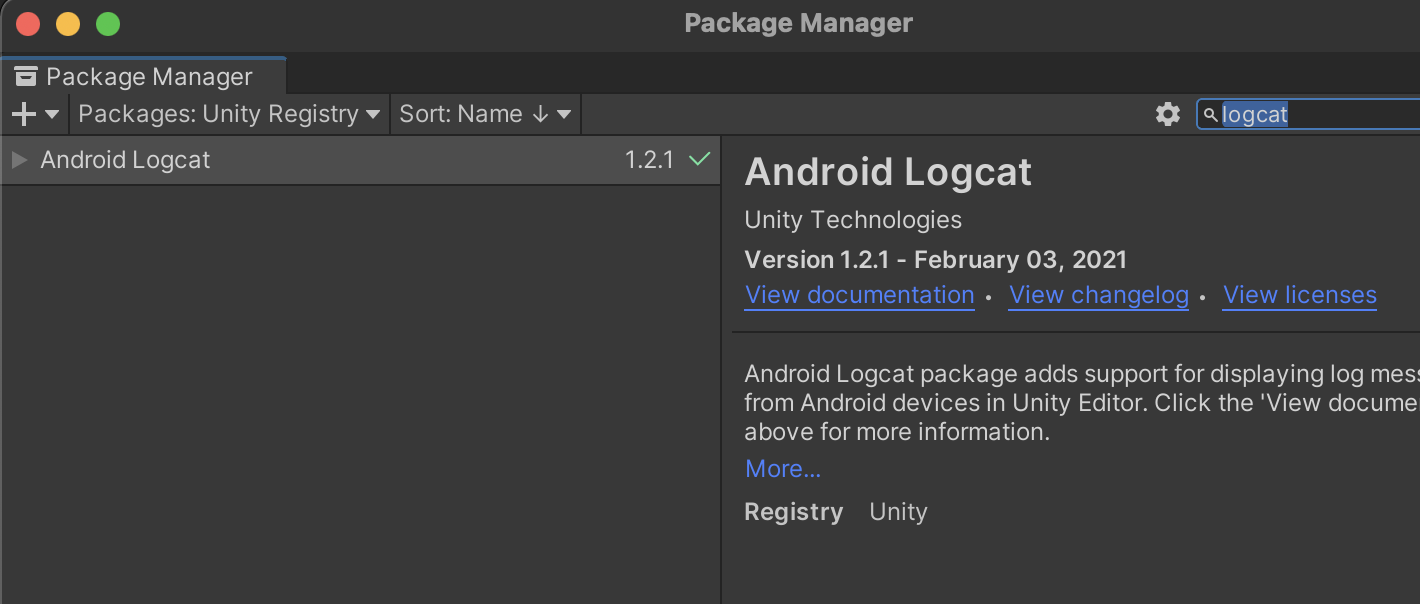Viewport: 1420px width, 604px height.
Task: Open the View documentation link
Action: 859,295
